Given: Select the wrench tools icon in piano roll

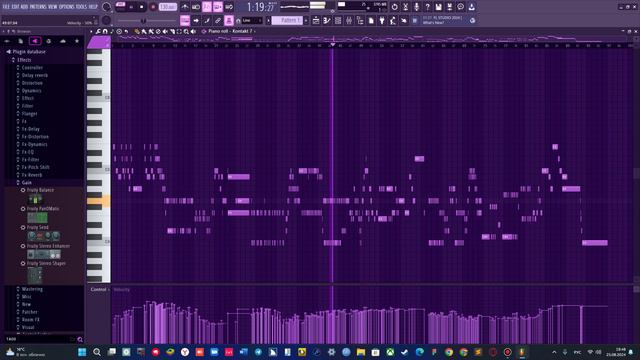Looking at the screenshot, I should (98, 31).
